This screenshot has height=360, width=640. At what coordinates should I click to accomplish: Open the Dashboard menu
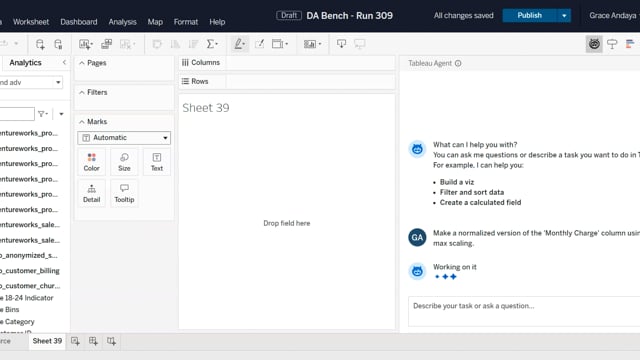(x=79, y=22)
